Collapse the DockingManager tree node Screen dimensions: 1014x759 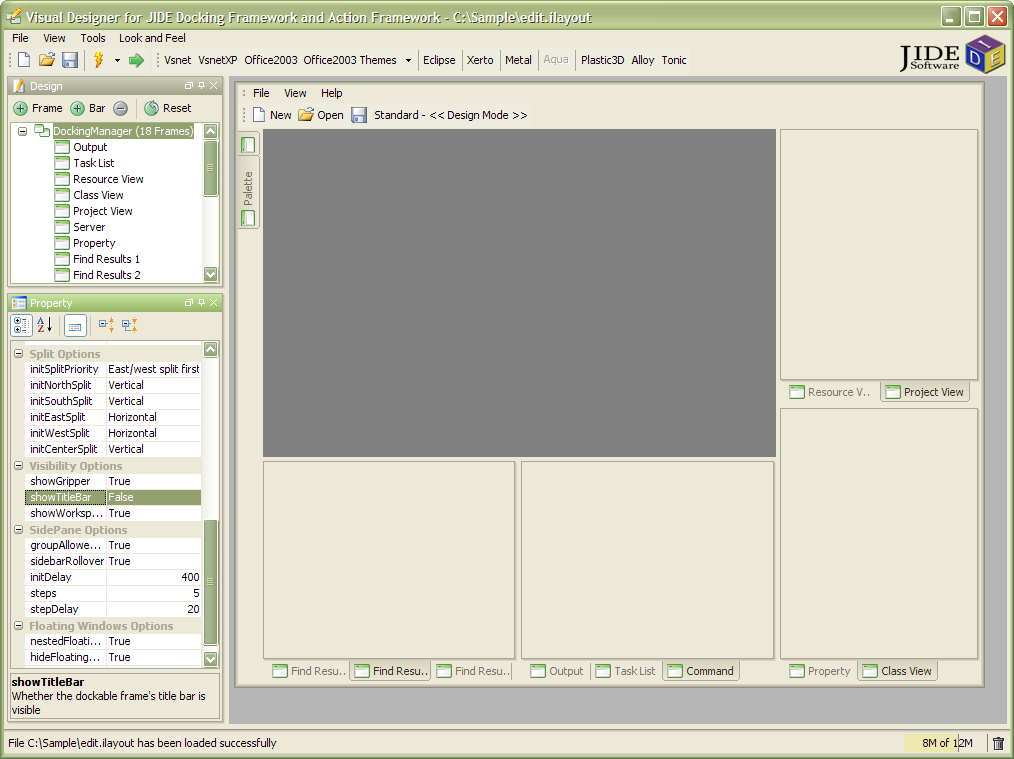pos(22,131)
